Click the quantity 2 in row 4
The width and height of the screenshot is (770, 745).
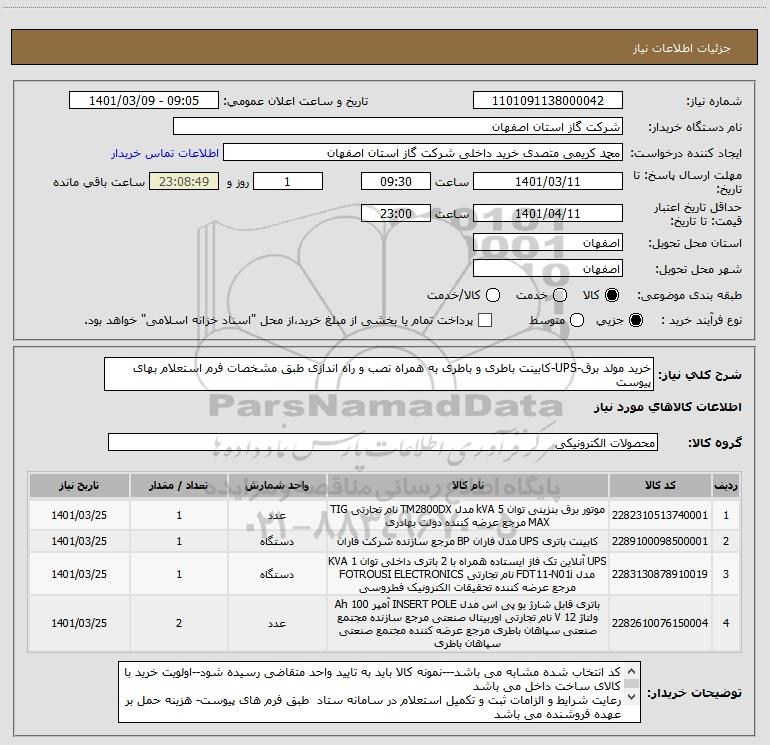pos(179,623)
